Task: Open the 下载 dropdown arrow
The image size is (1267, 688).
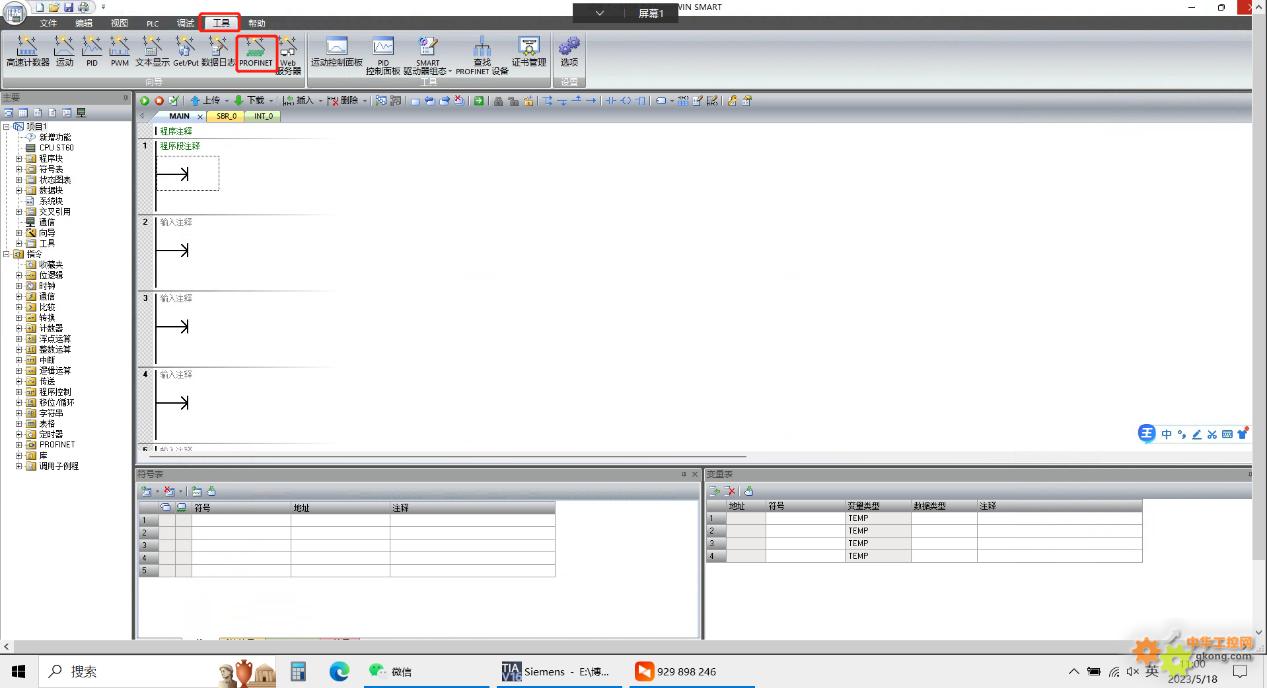Action: tap(271, 101)
